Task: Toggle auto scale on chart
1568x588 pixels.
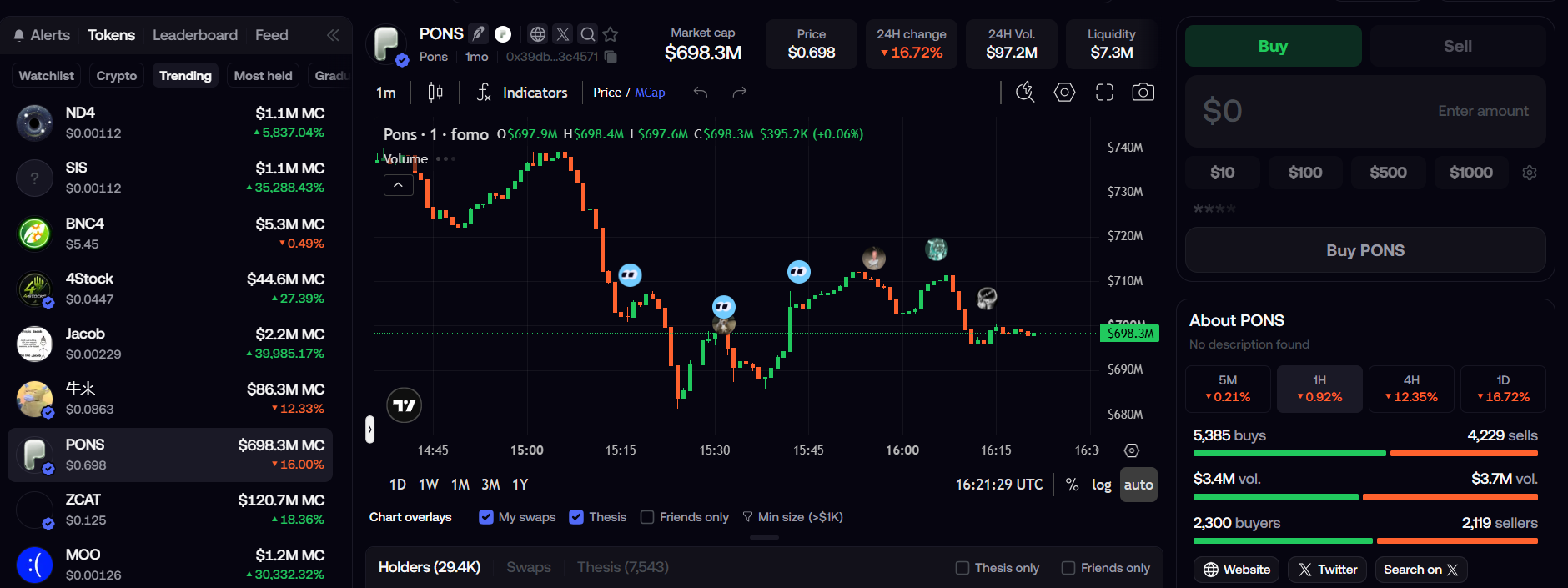Action: click(1138, 485)
